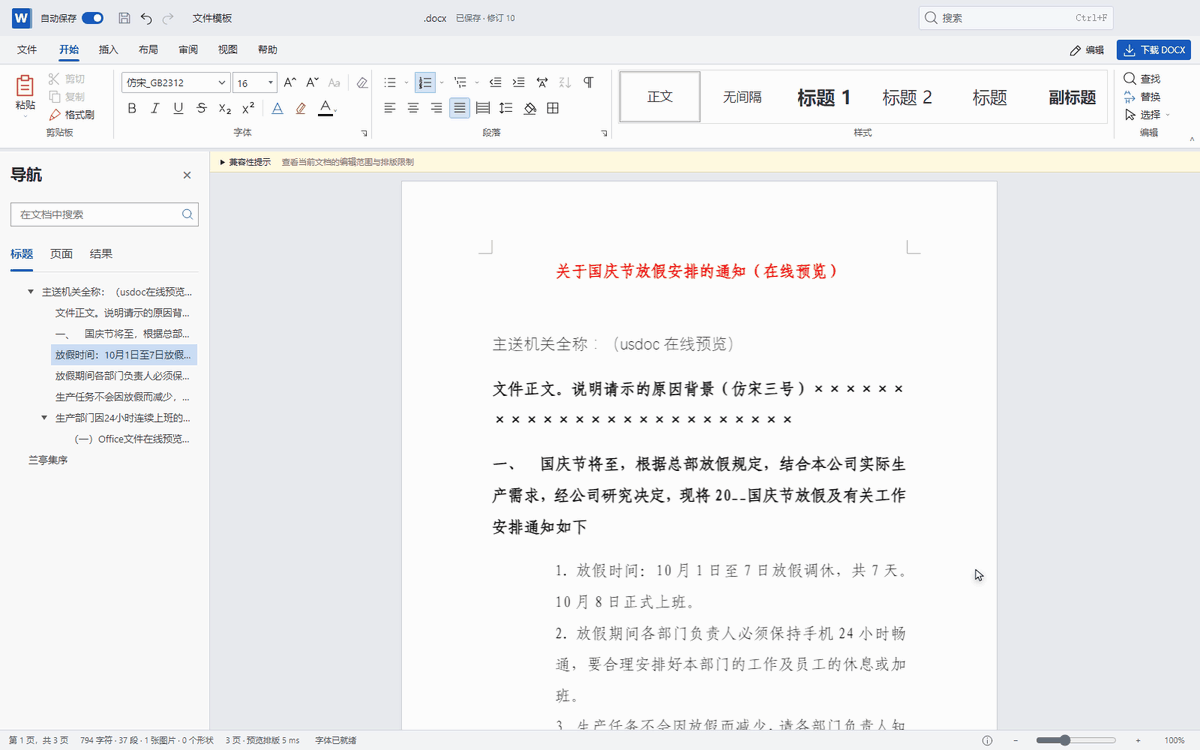
Task: Open multilevel list dropdown arrow
Action: 476,83
